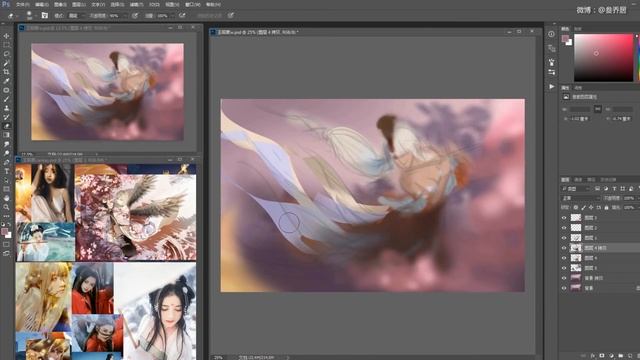Screen dimensions: 640x360
Task: Click the main document zoom percentage field
Action: pos(218,358)
